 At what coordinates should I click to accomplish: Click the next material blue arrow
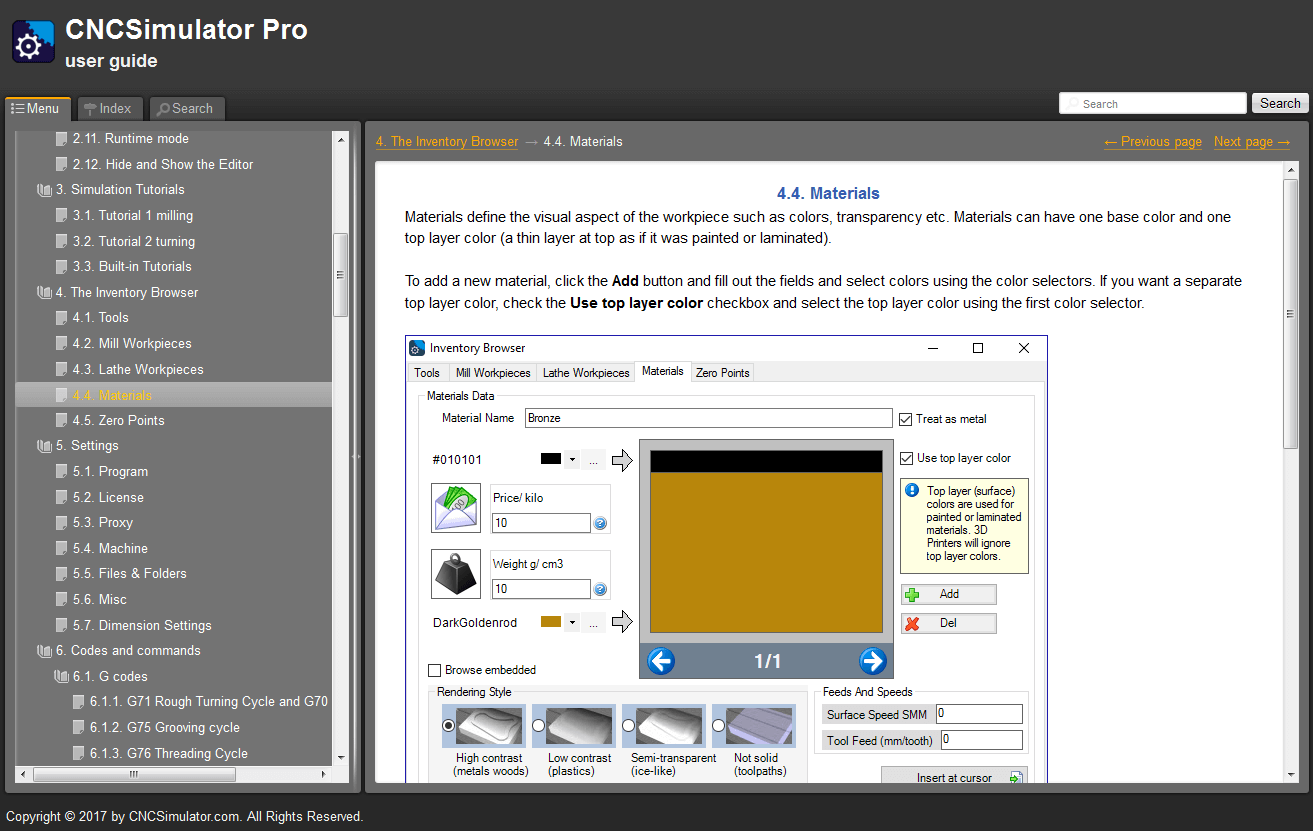872,661
